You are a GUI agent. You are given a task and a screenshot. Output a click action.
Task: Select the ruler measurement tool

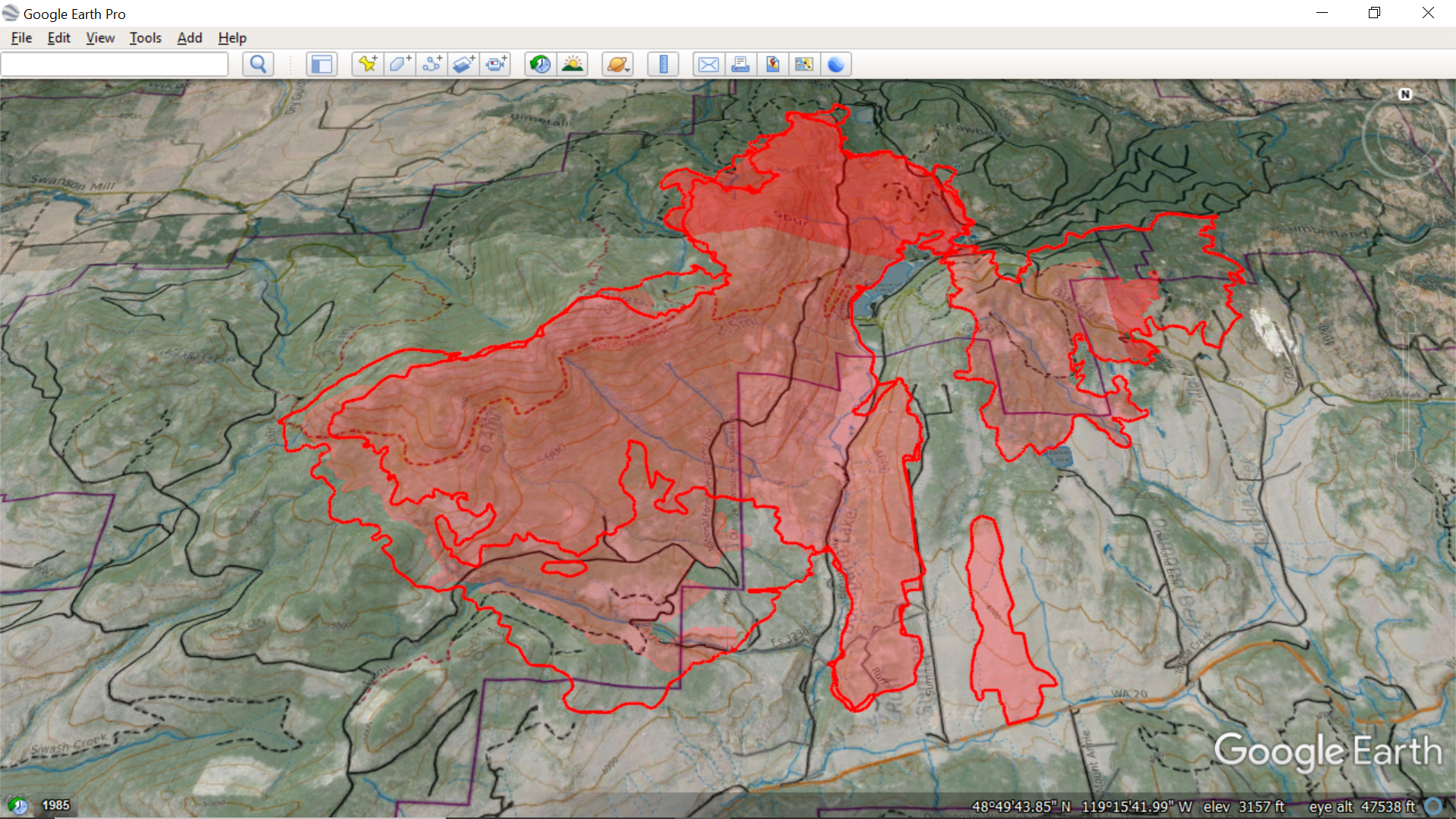pos(664,64)
